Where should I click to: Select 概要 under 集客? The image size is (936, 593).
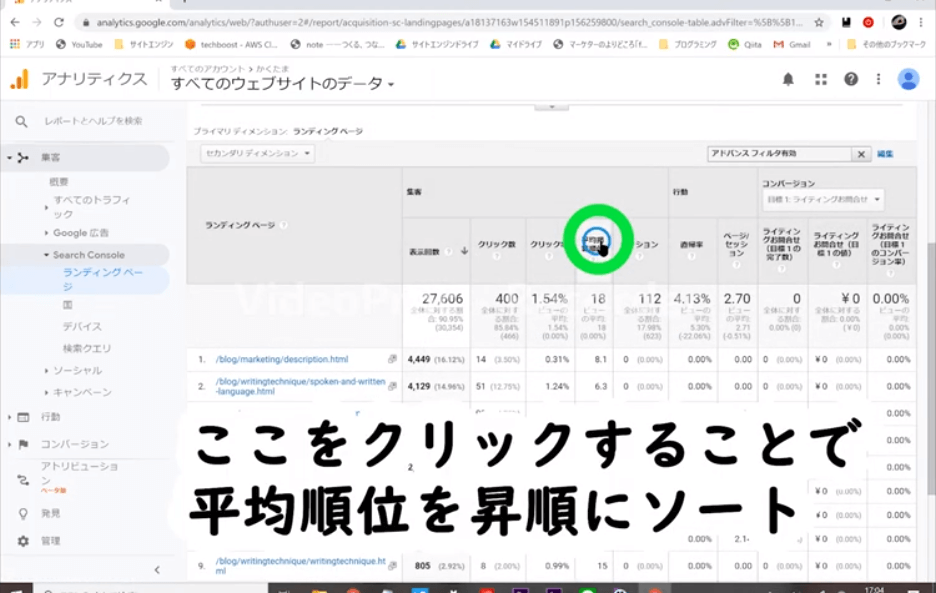[x=59, y=182]
